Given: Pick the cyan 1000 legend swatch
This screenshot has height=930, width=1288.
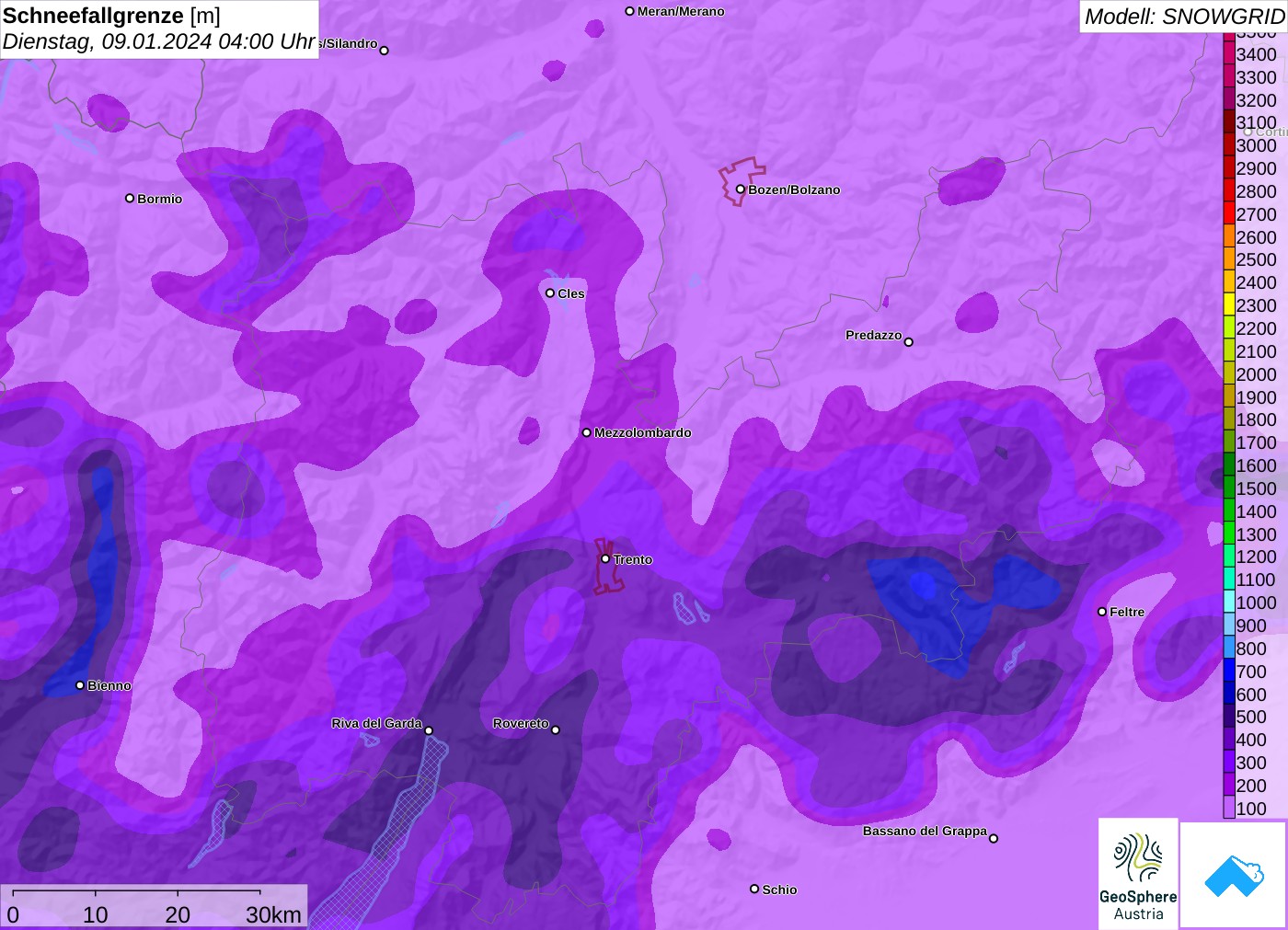Looking at the screenshot, I should pos(1229,603).
